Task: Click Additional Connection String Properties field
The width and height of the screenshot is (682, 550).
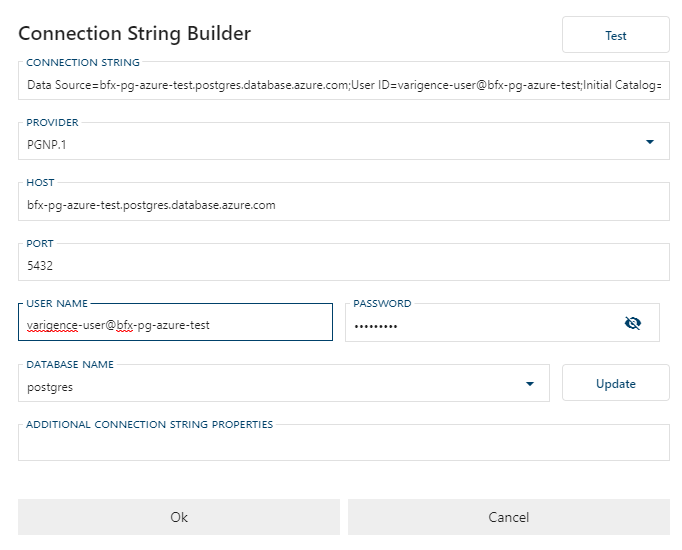Action: pos(344,443)
